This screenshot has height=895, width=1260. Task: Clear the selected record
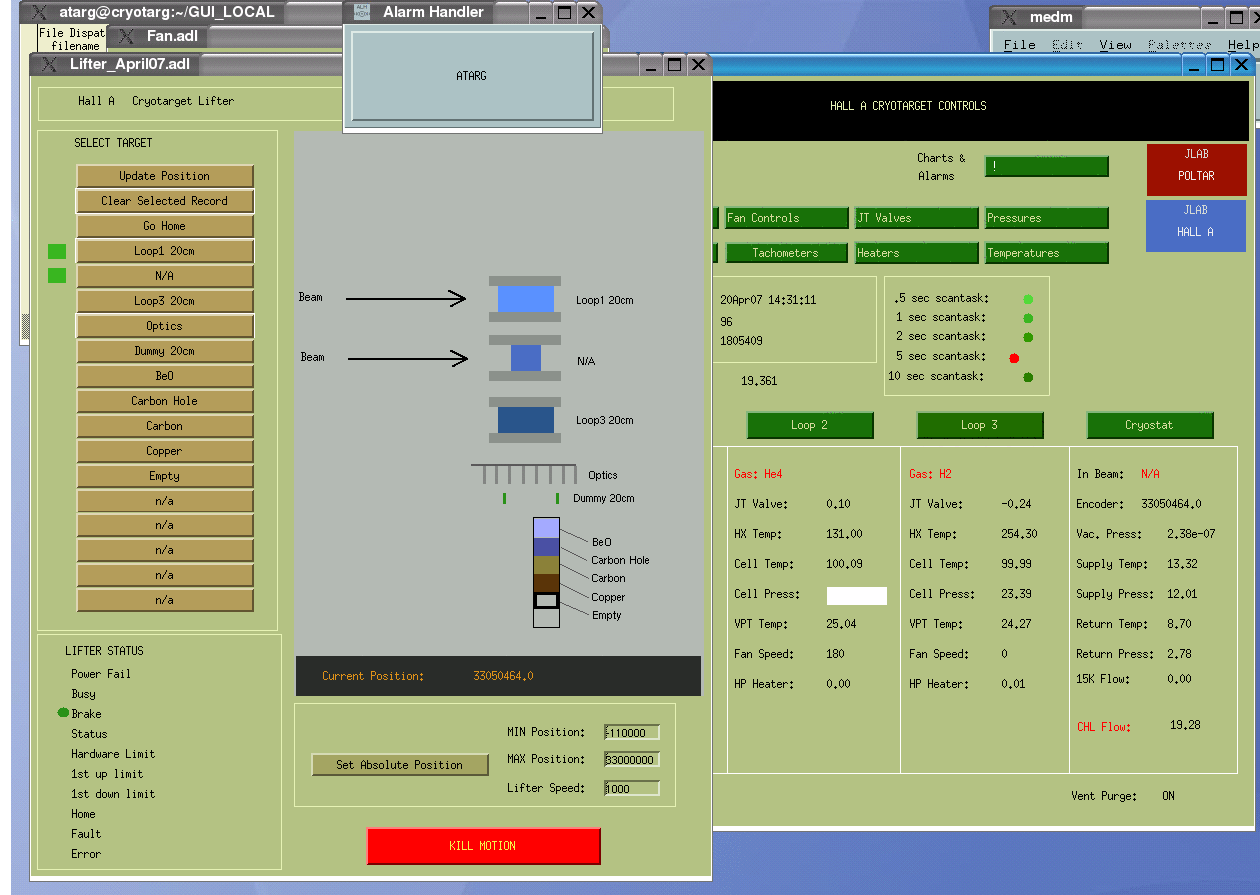[x=165, y=201]
